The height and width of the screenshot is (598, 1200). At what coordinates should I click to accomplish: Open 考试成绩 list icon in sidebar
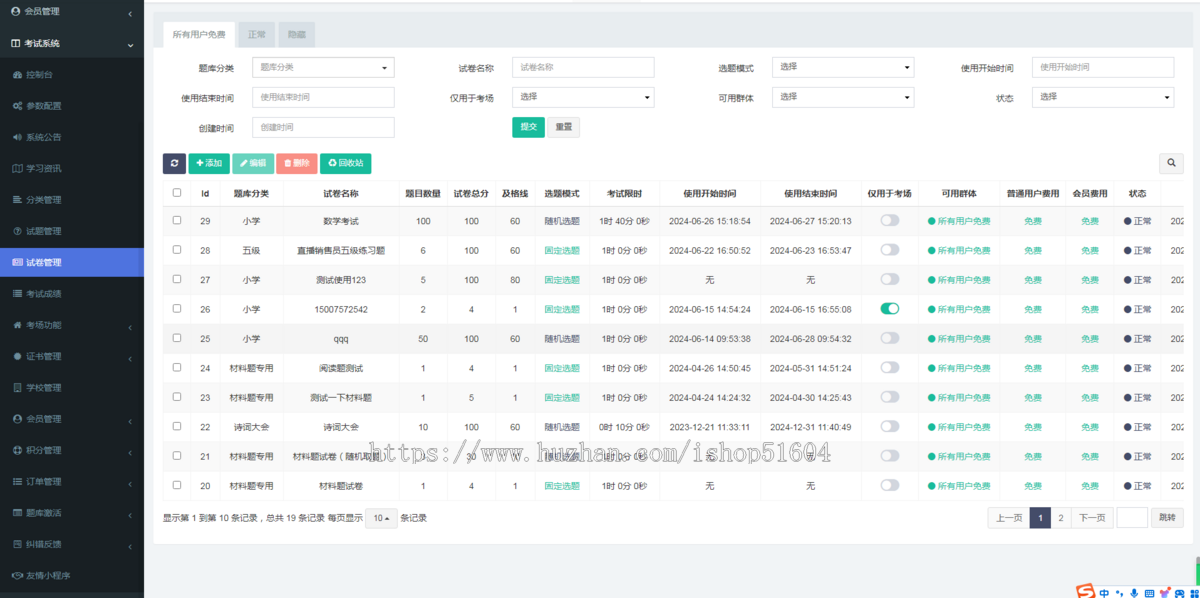tap(17, 293)
